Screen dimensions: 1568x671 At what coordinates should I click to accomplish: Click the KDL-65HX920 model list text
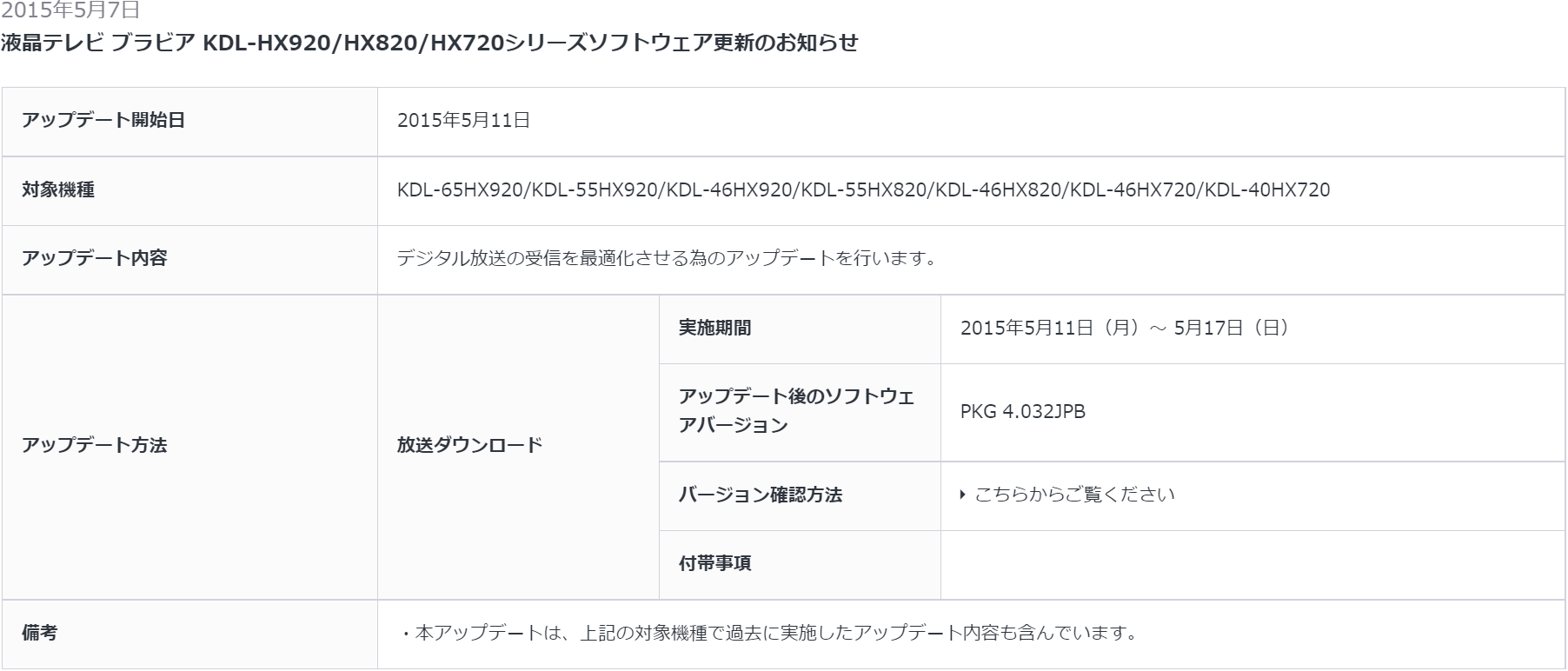coord(863,190)
